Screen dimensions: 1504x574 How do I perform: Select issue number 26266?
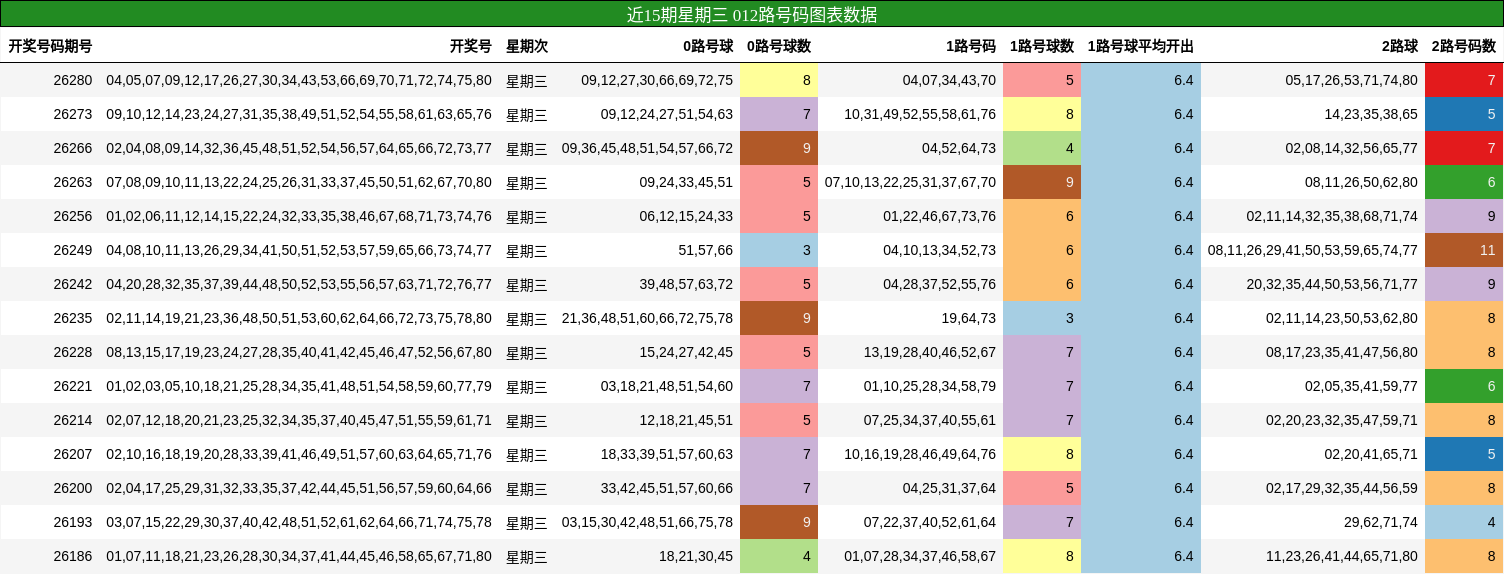coord(72,148)
